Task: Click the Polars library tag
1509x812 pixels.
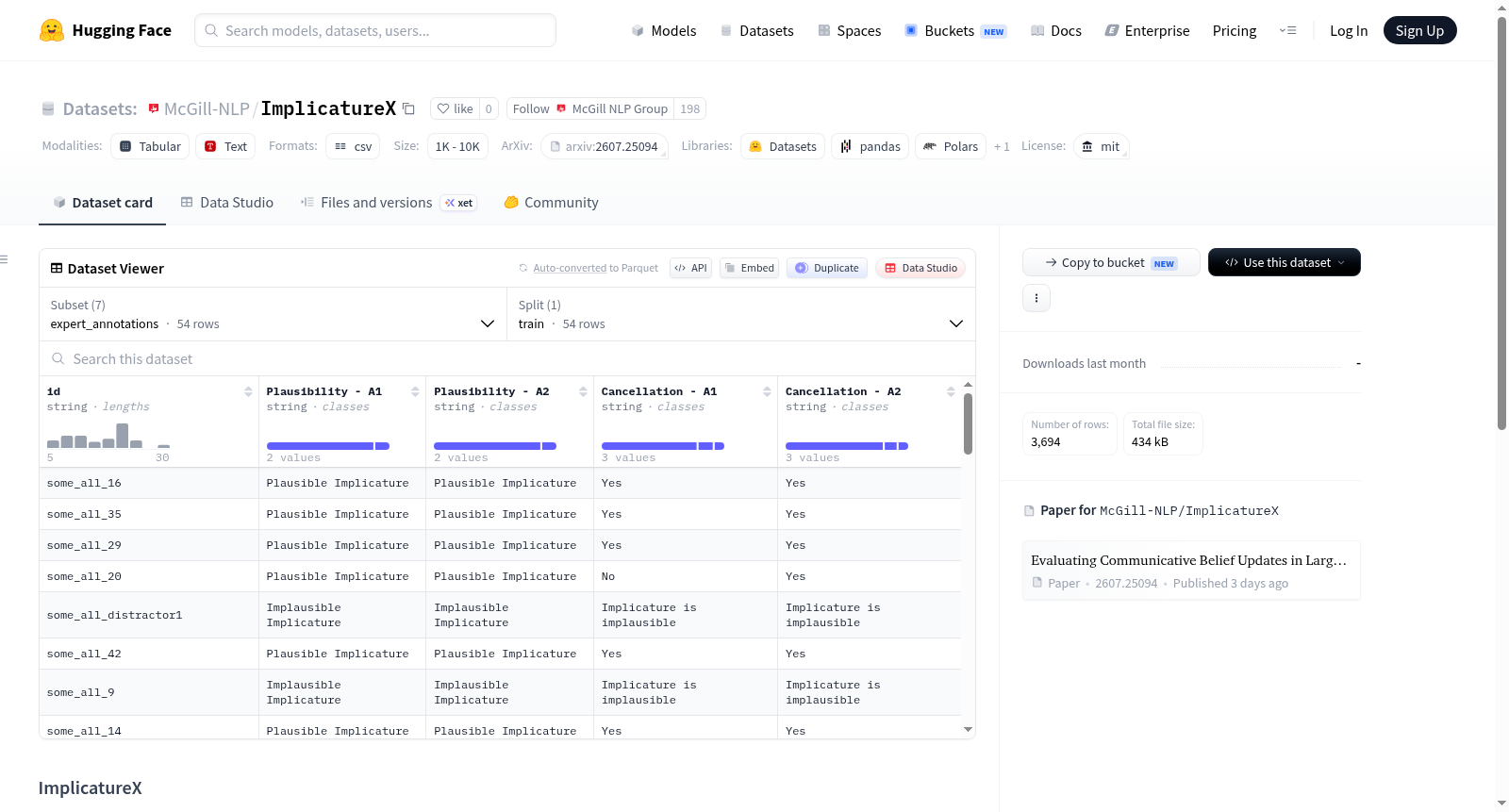Action: pyautogui.click(x=951, y=146)
